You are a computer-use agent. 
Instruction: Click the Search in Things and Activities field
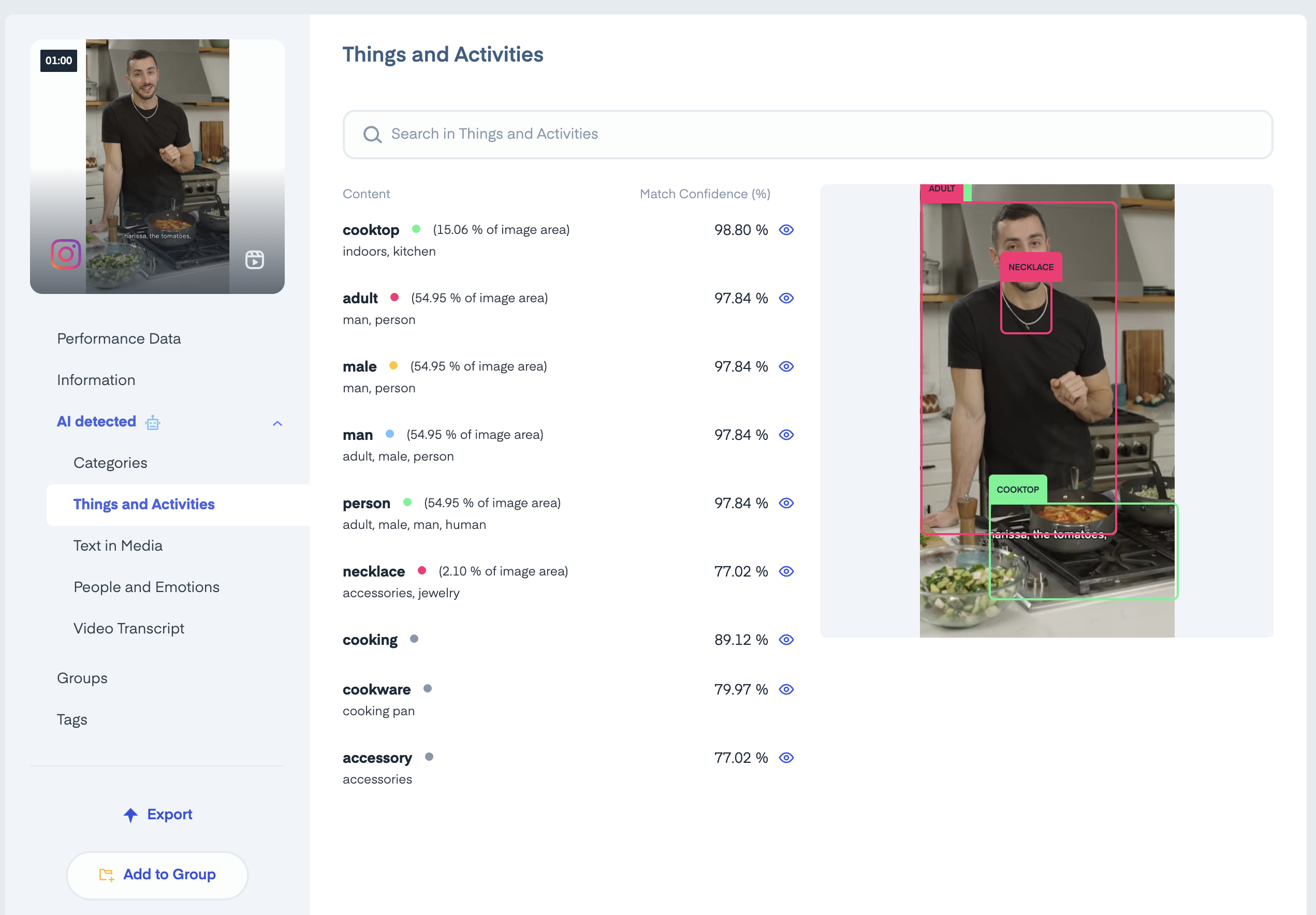[807, 134]
